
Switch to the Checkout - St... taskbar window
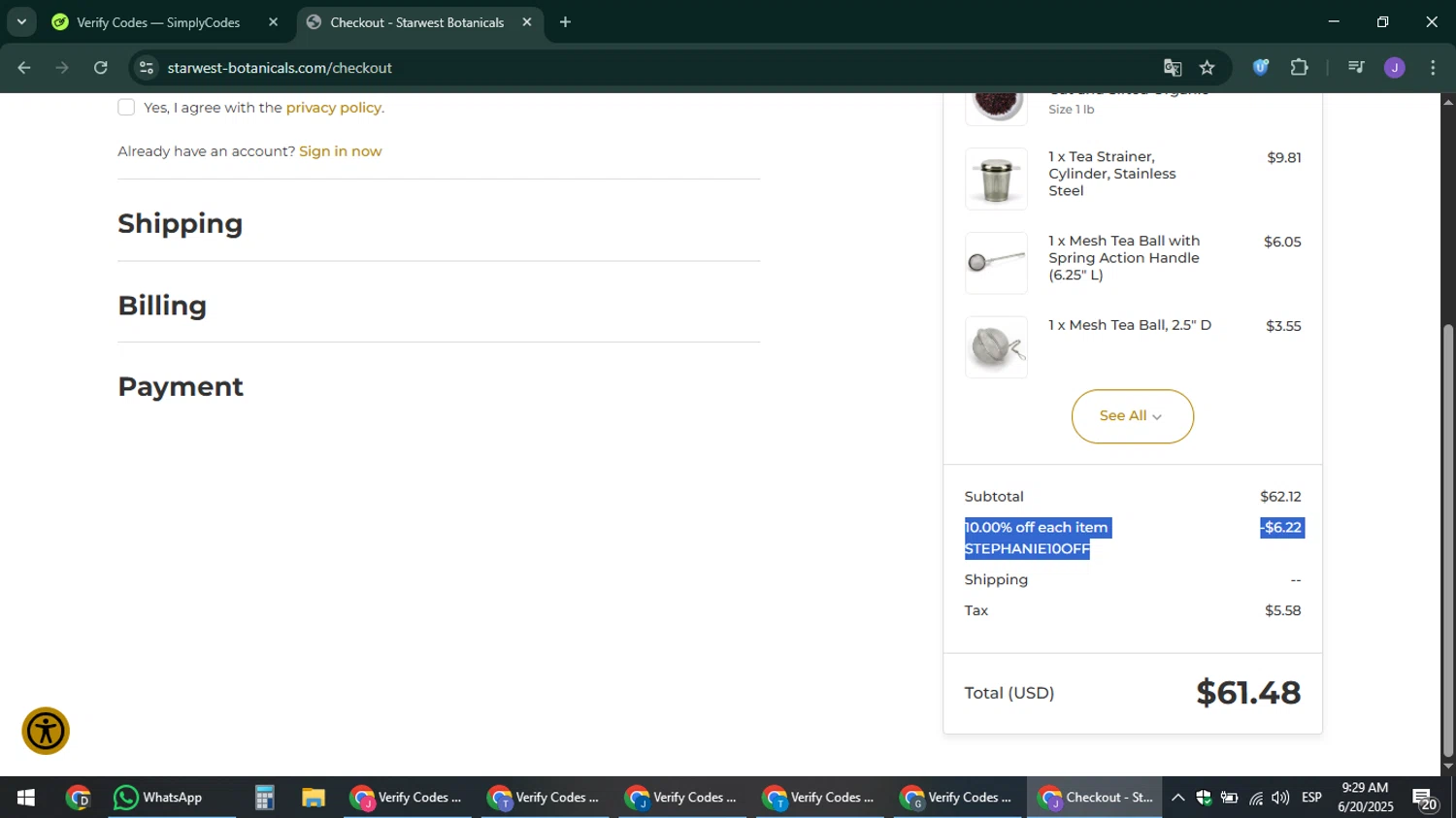[1094, 798]
